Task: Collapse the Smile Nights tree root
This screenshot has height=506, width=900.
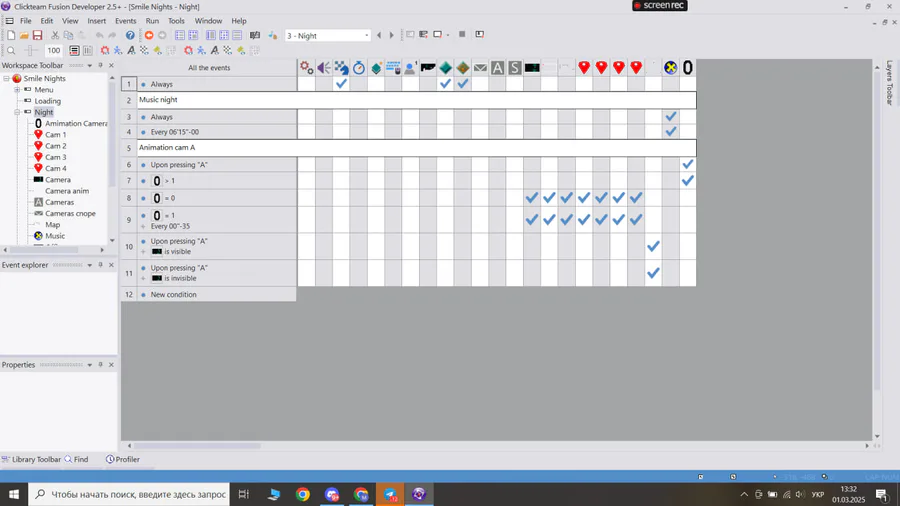Action: [x=6, y=79]
